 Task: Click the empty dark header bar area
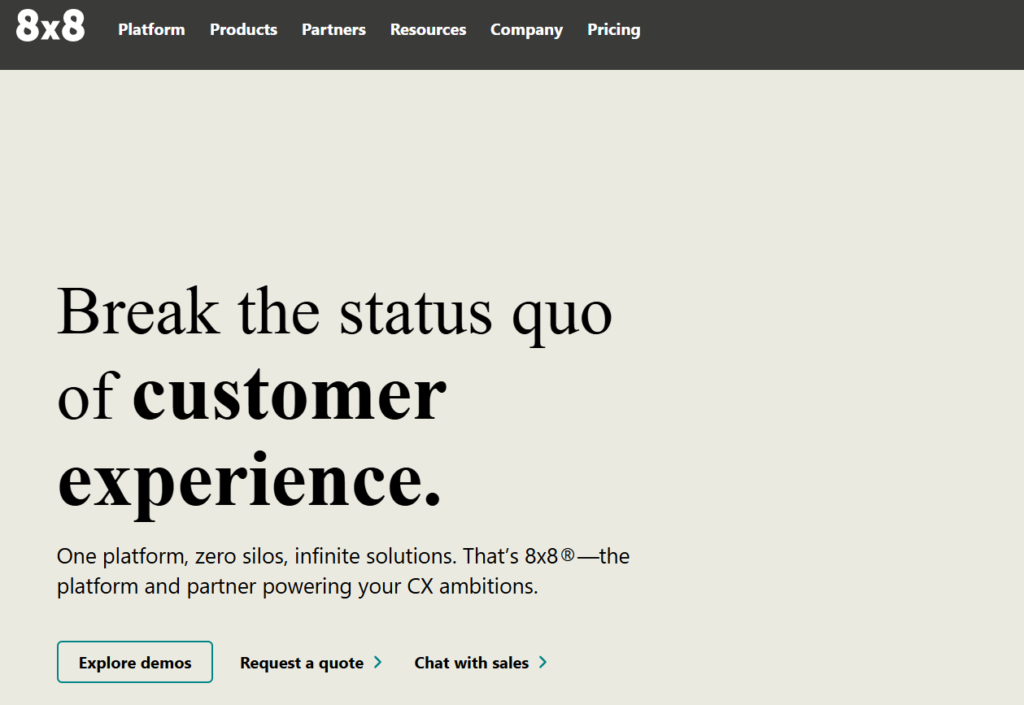coord(830,34)
